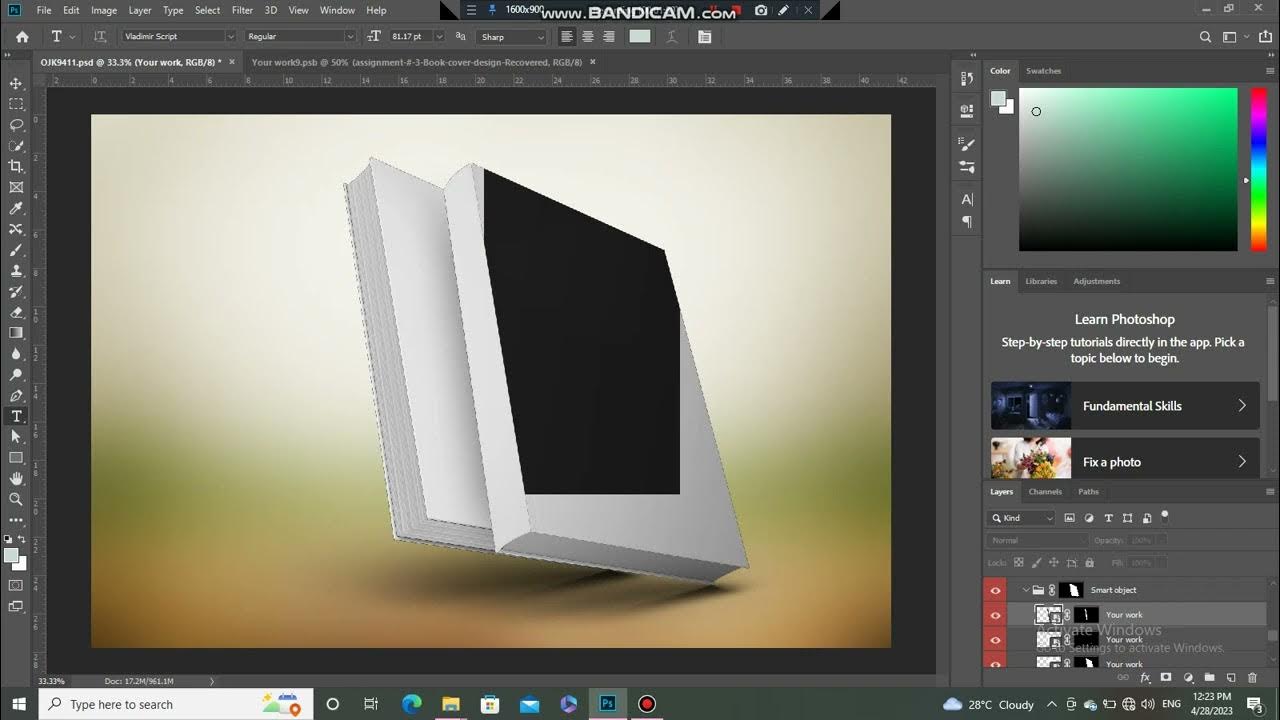1280x720 pixels.
Task: Switch to the Adjustments tab
Action: [x=1096, y=281]
